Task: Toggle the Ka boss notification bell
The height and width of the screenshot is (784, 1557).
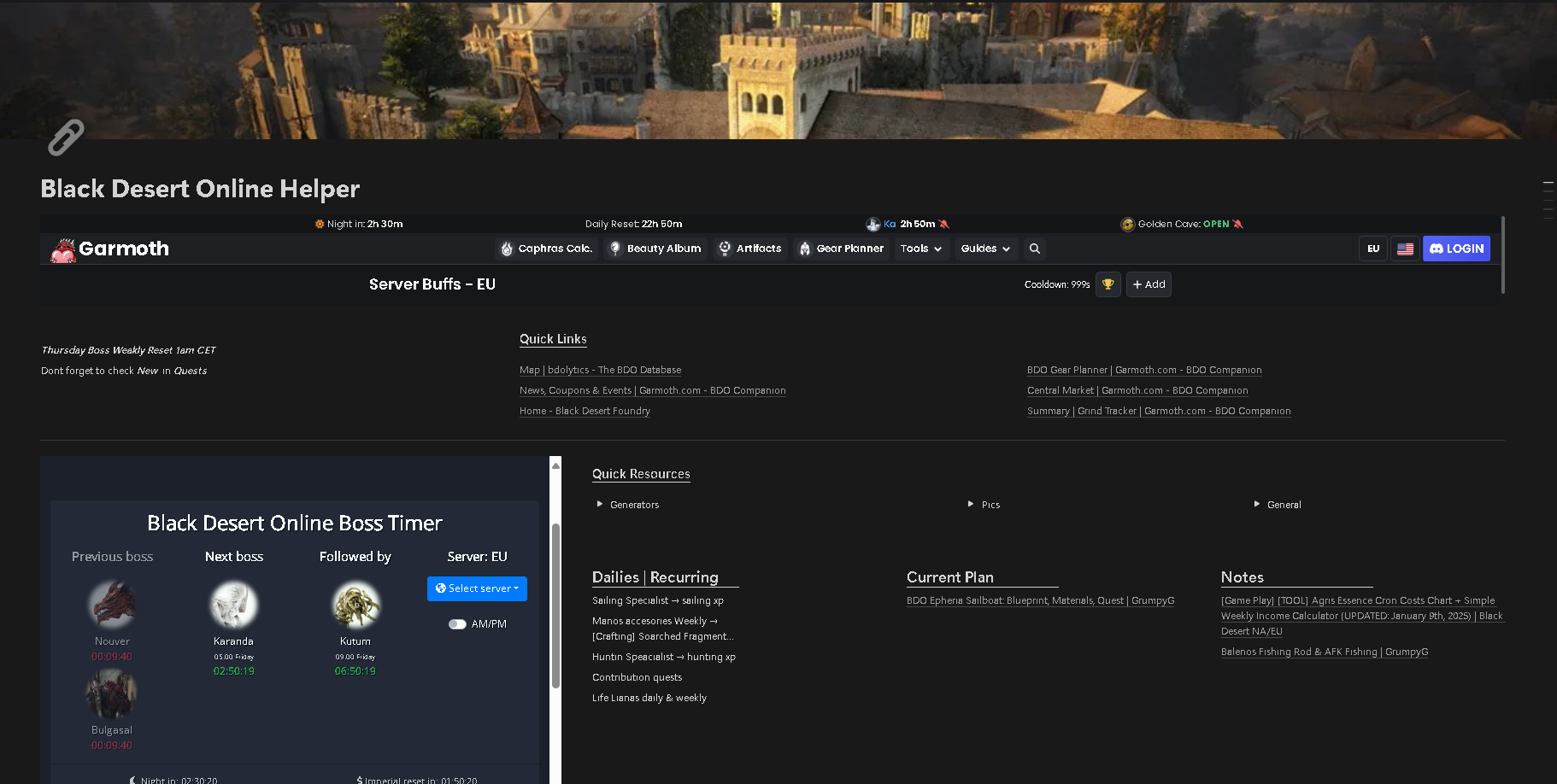Action: click(x=944, y=224)
